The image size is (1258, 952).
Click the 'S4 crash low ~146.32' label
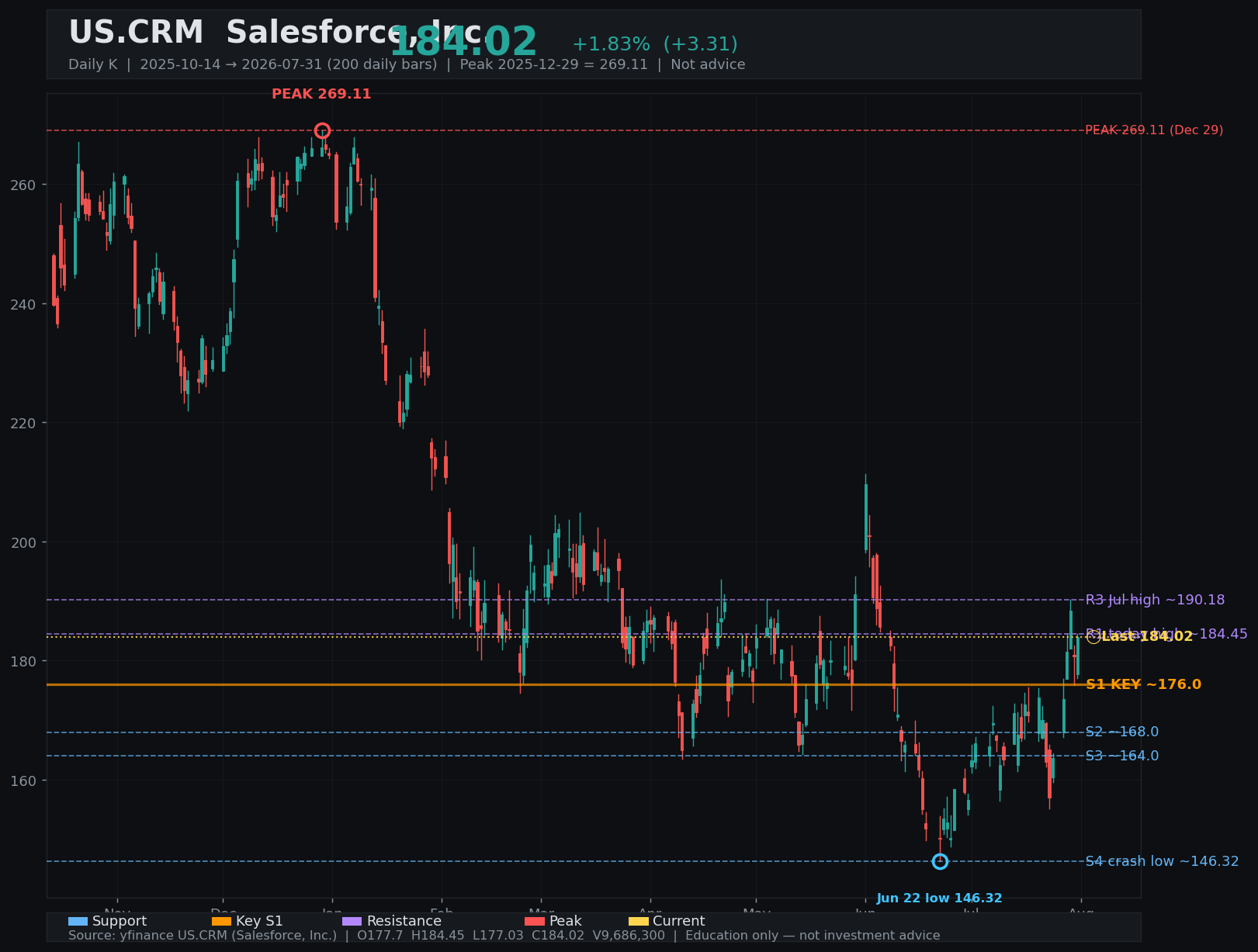tap(1162, 861)
